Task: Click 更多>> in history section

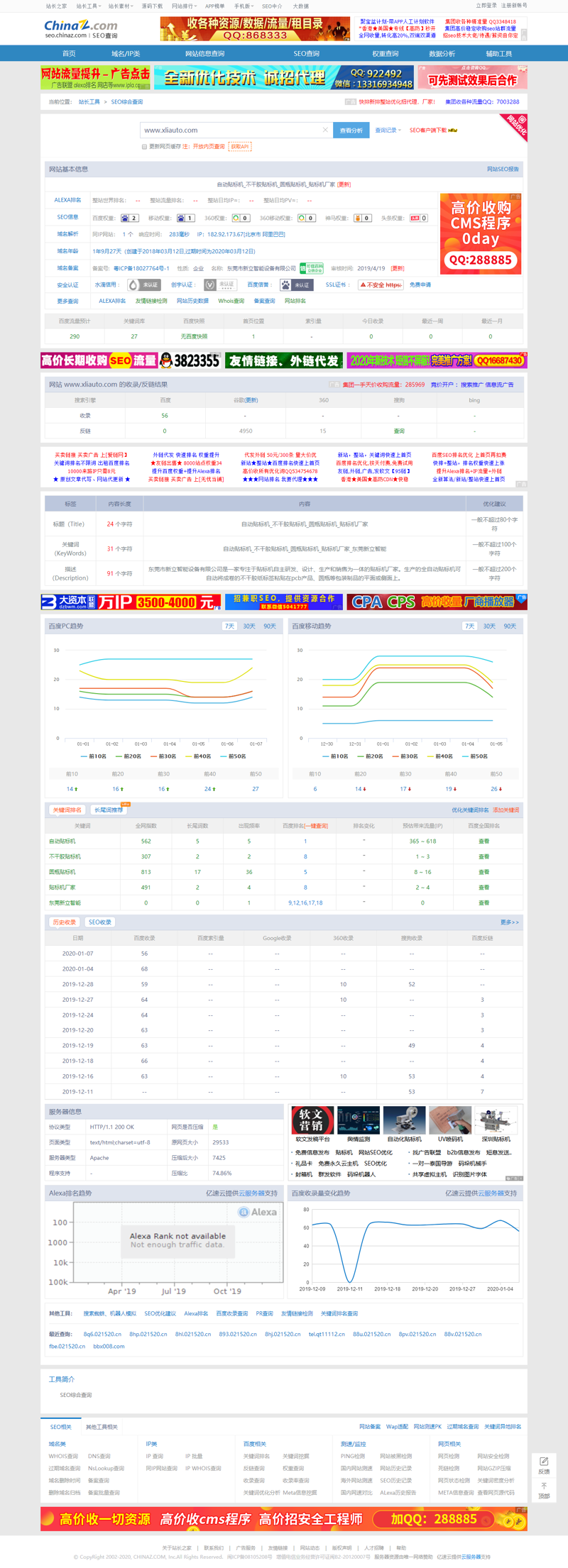Action: tap(510, 922)
